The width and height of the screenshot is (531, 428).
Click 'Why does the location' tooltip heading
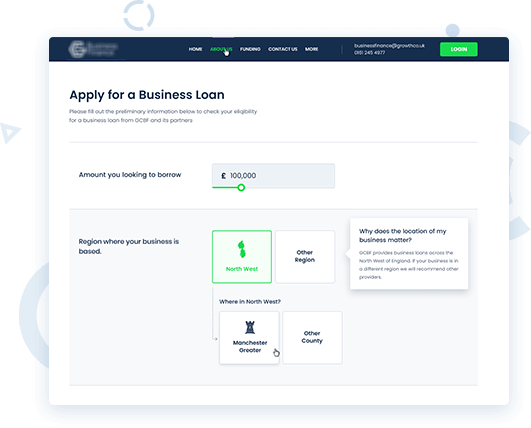(403, 235)
